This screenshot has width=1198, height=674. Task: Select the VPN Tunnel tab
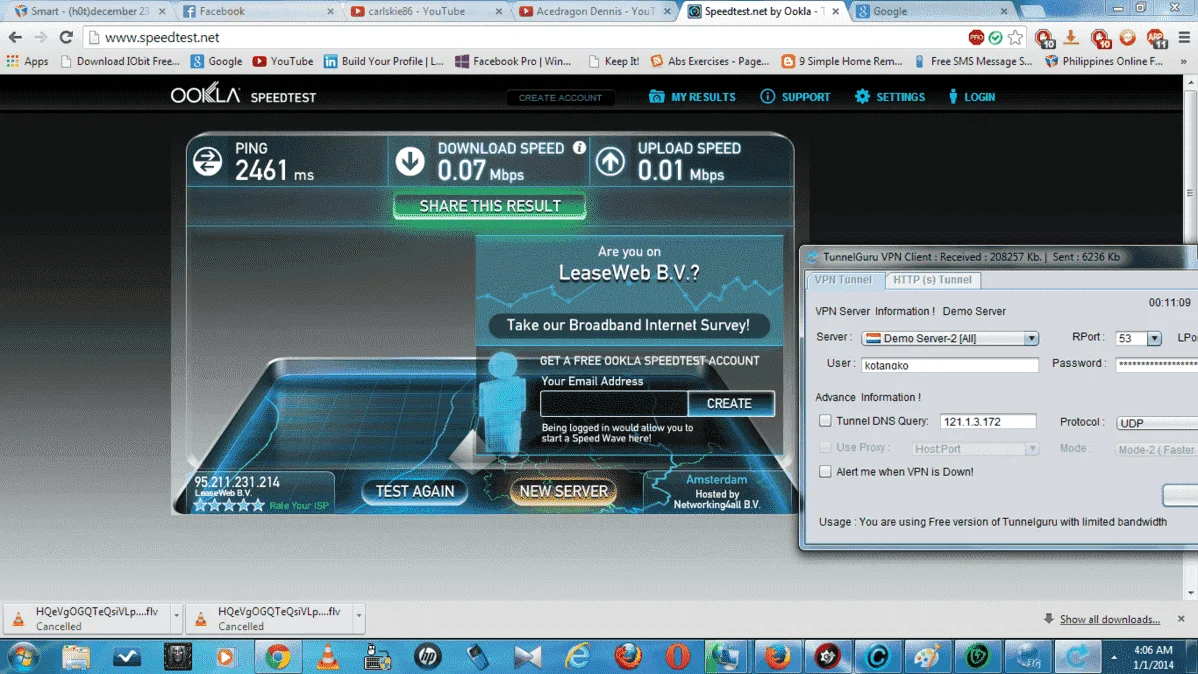coord(843,280)
